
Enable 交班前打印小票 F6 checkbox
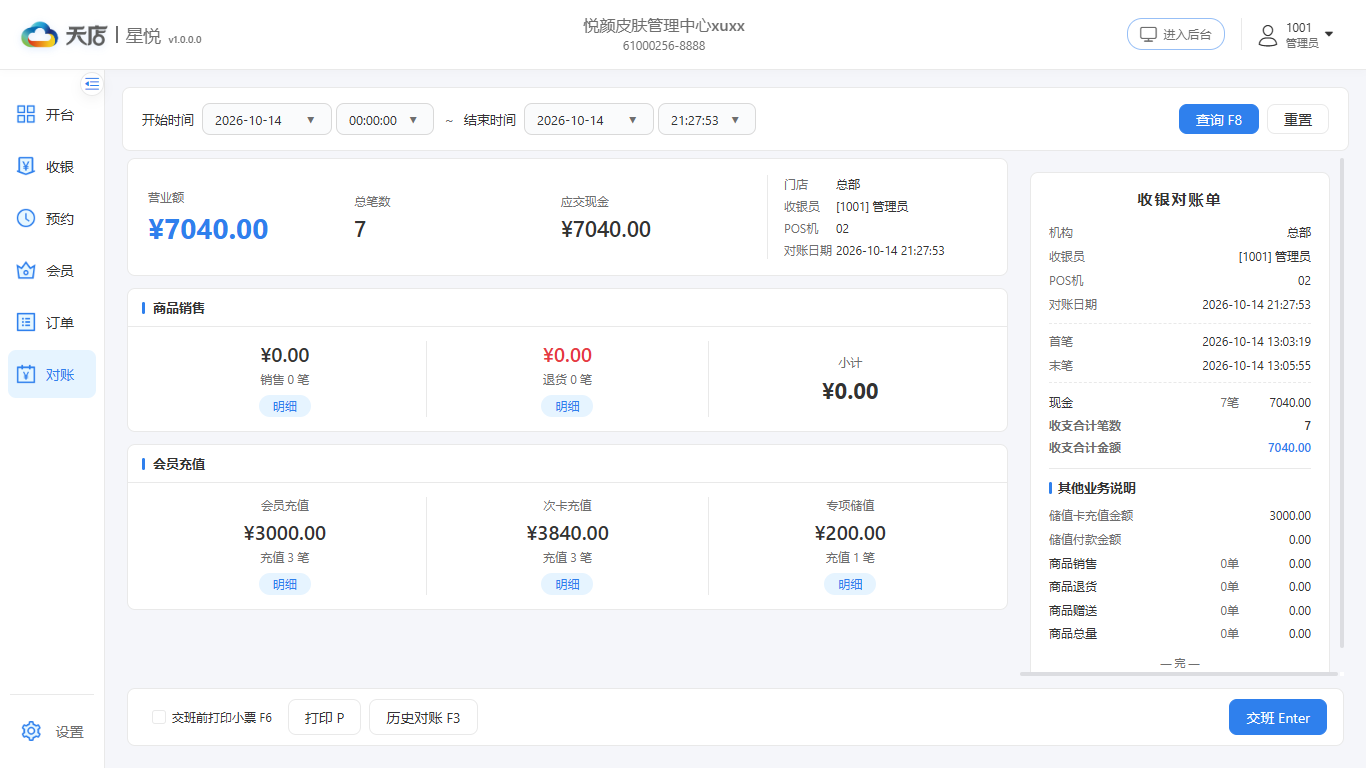point(159,717)
